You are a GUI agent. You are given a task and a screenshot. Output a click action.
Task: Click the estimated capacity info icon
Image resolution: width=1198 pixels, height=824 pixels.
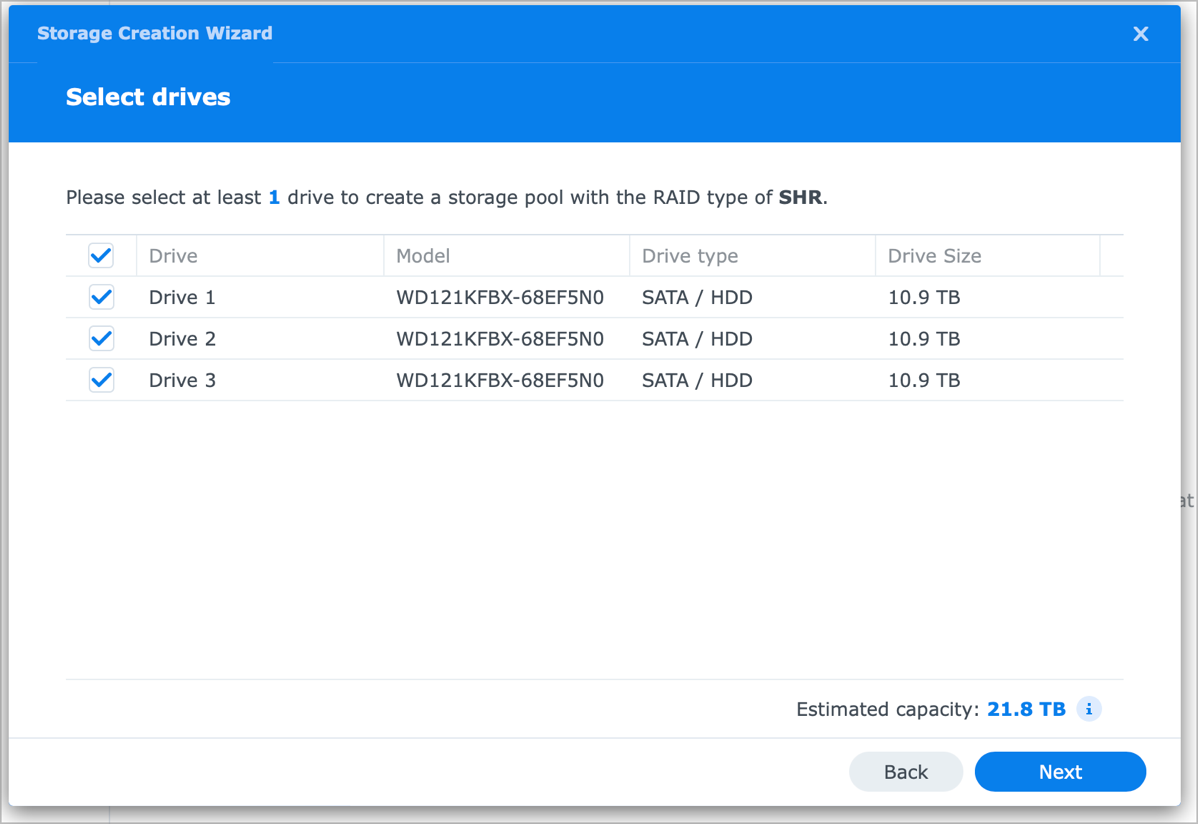tap(1089, 709)
